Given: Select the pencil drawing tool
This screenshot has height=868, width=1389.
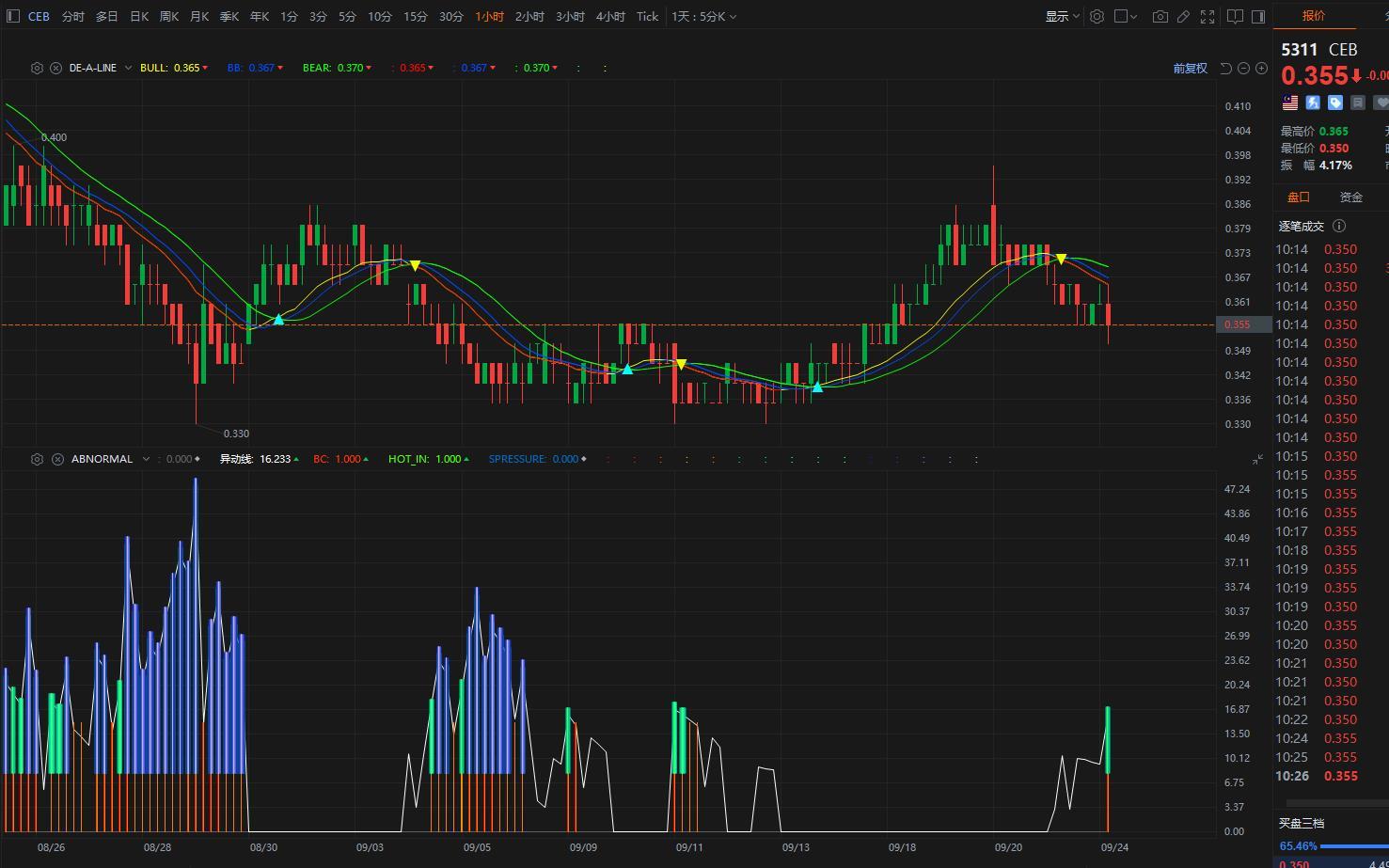Looking at the screenshot, I should tap(1184, 16).
